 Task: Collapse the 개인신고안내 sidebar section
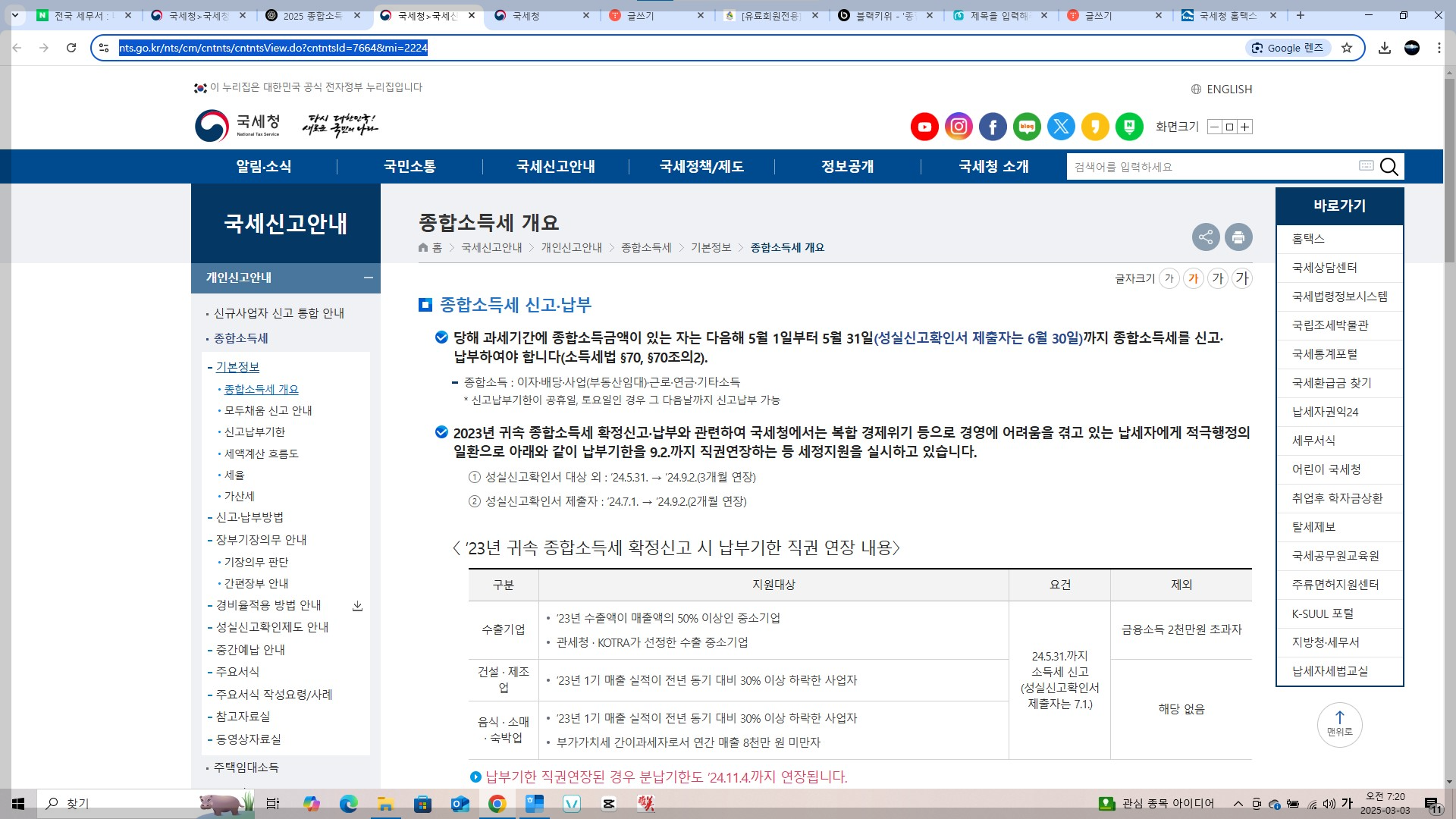coord(368,278)
